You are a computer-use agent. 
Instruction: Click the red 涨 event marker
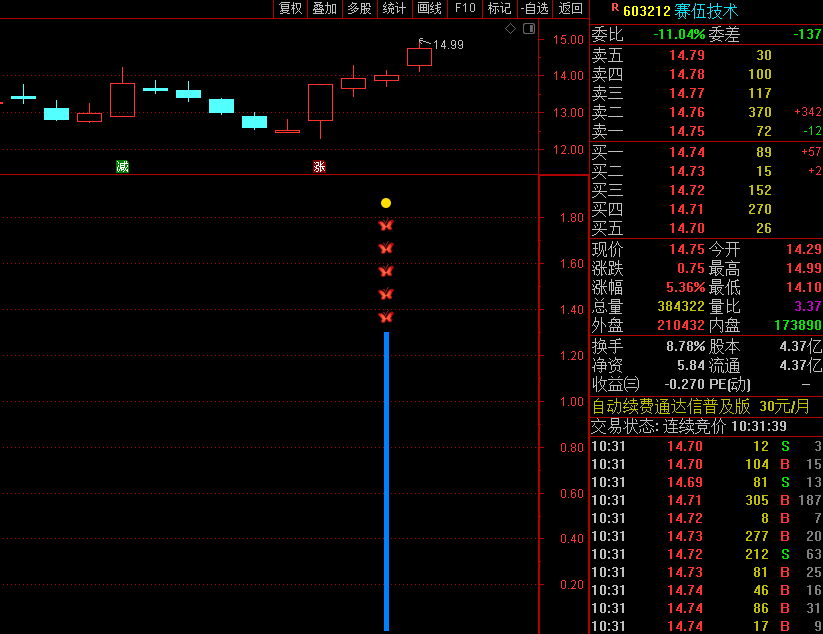[x=319, y=167]
